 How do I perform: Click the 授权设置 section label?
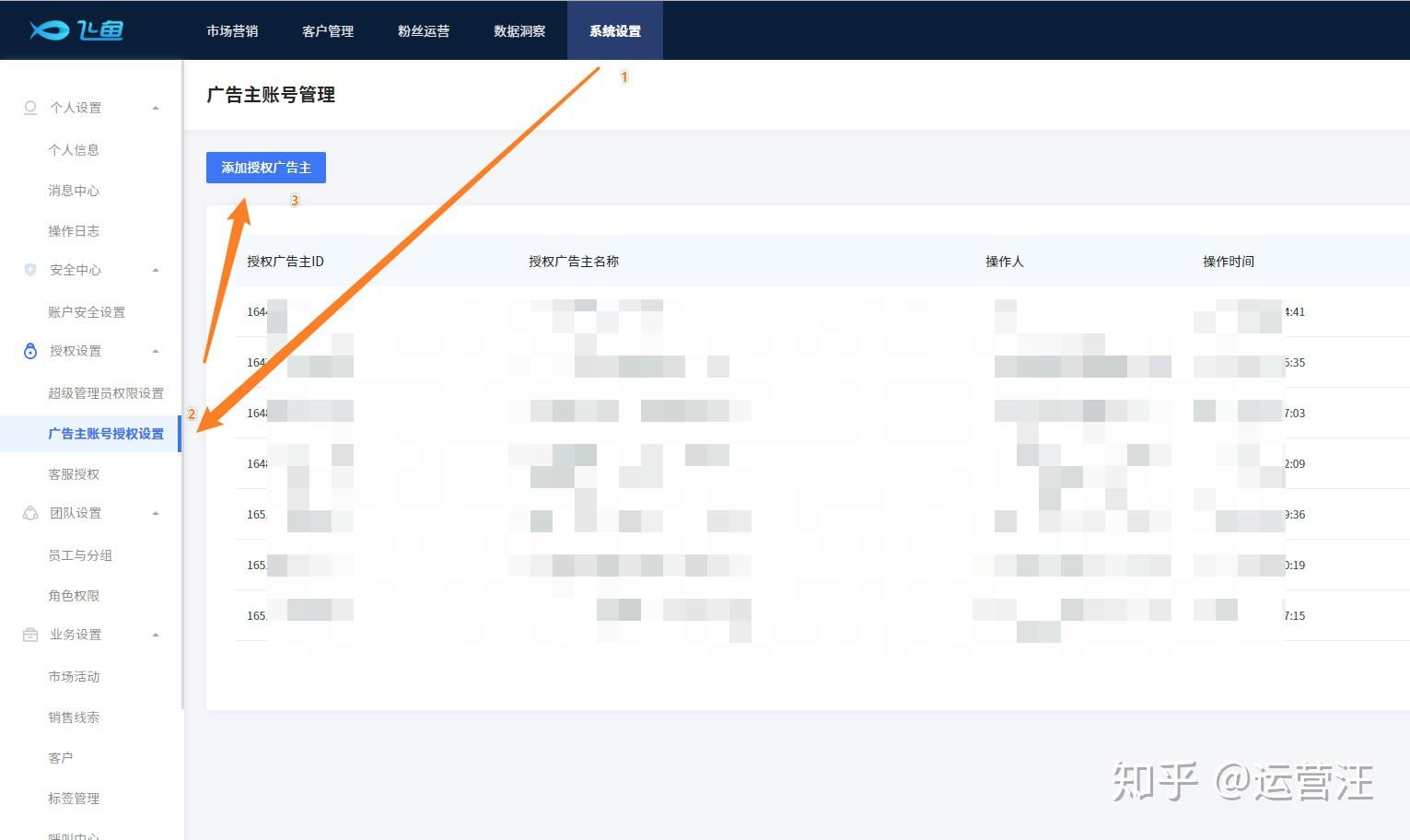coord(76,351)
